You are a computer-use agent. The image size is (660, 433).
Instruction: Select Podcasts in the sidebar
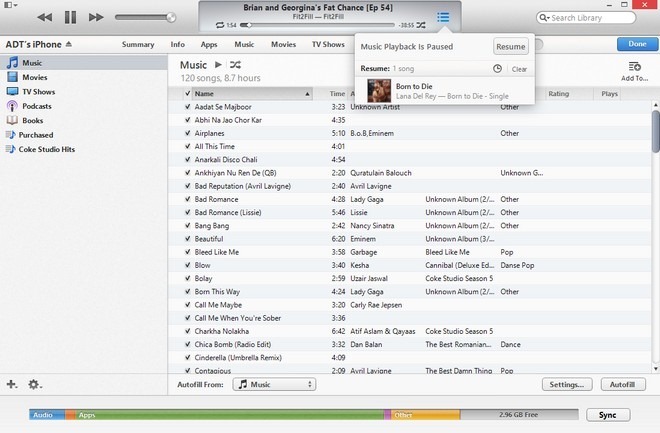pos(84,106)
